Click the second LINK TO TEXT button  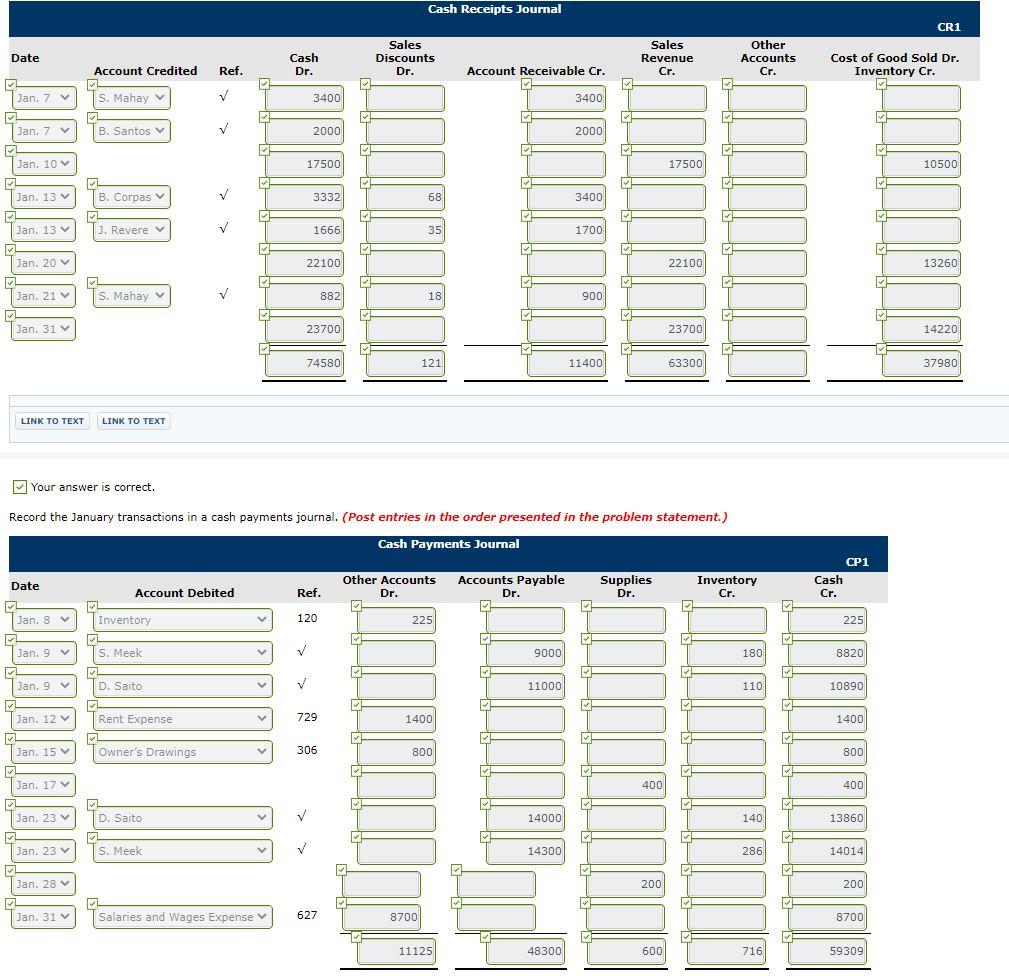click(x=133, y=421)
